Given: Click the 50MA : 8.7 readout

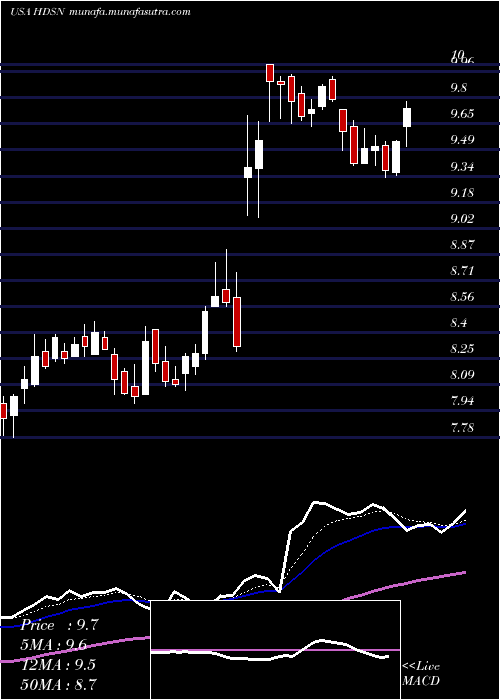Looking at the screenshot, I should point(59,684).
